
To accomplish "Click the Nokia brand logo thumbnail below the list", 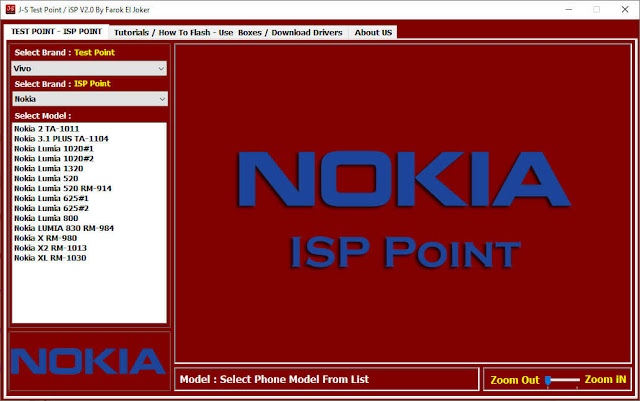I will [89, 361].
